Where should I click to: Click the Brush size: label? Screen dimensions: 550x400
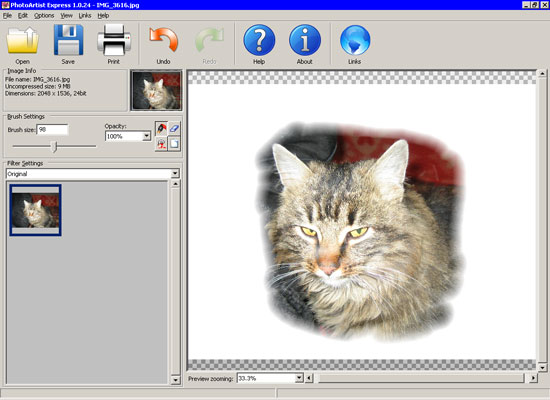click(x=21, y=130)
